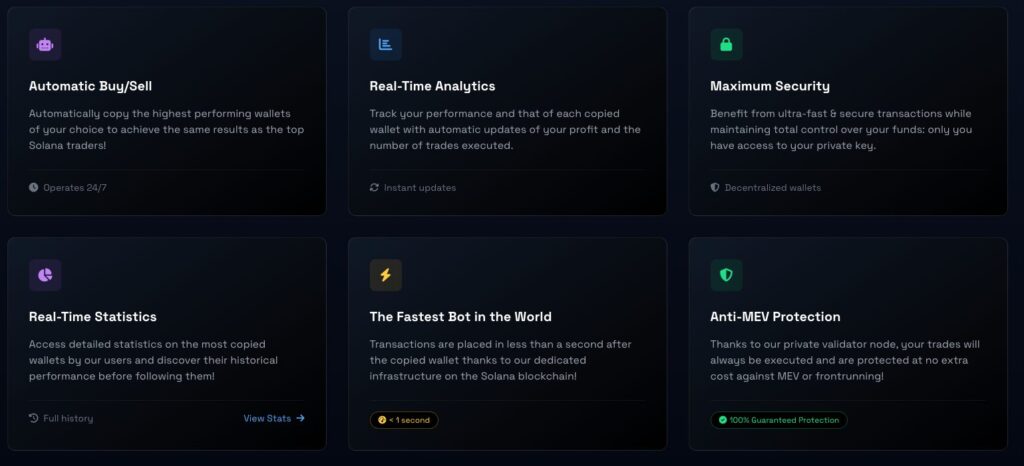Click the purple pie chart statistics icon

[45, 275]
